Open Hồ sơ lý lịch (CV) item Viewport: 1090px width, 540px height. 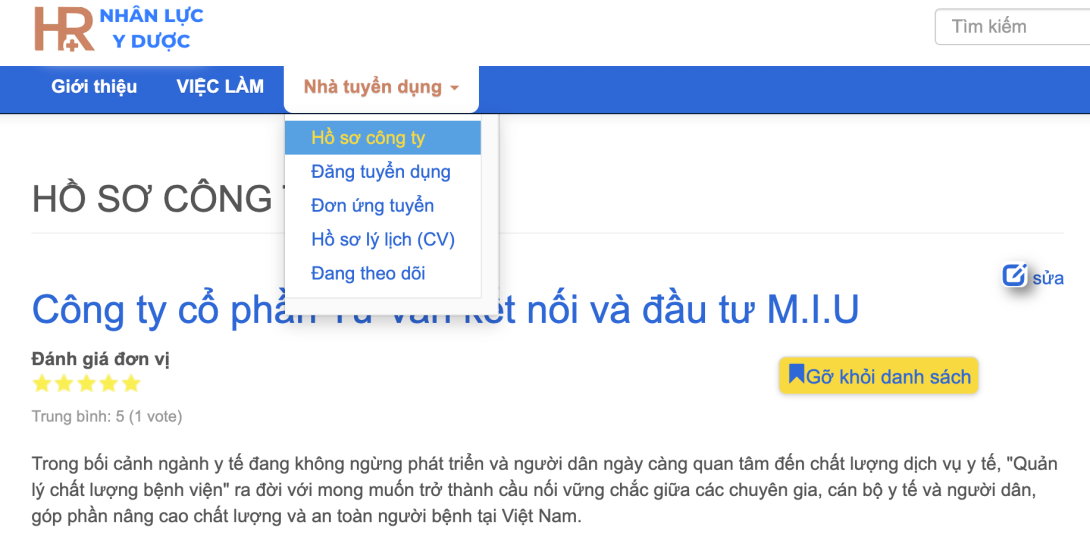pos(383,240)
